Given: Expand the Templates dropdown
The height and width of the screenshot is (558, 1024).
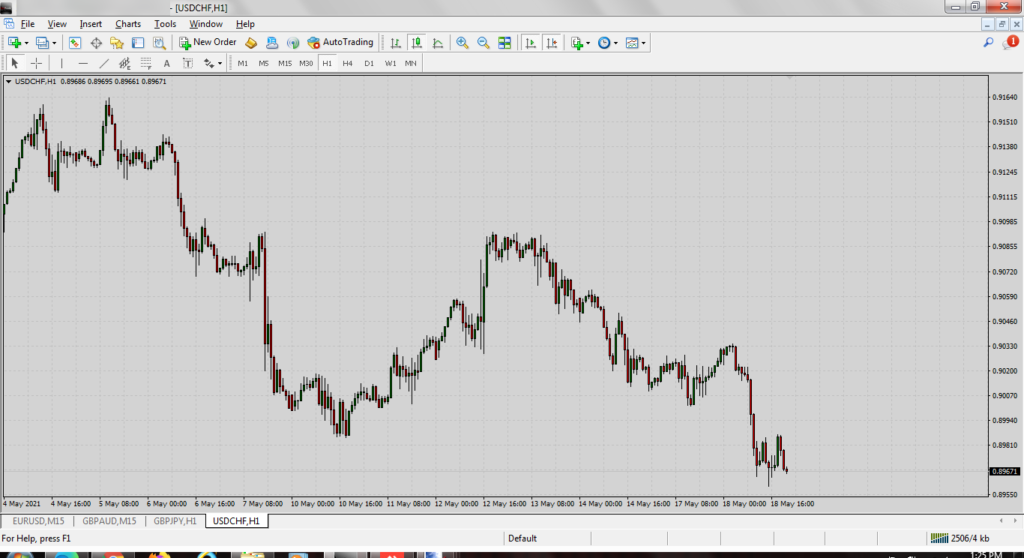Looking at the screenshot, I should point(635,43).
